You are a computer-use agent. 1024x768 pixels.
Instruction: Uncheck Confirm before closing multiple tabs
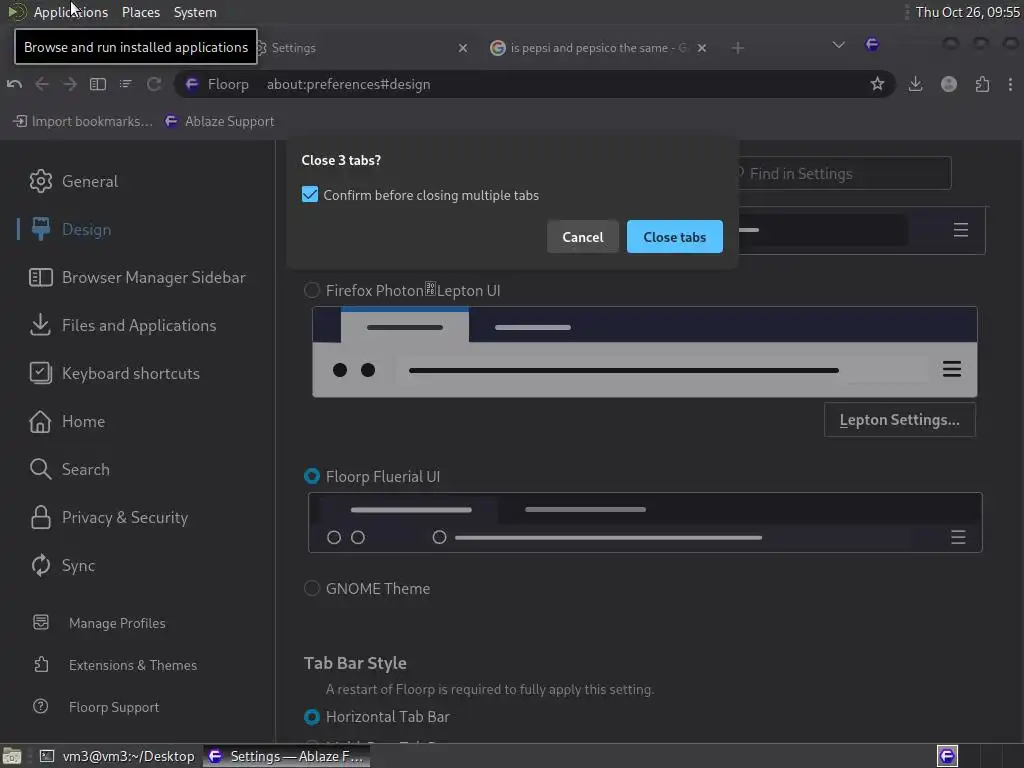tap(310, 195)
